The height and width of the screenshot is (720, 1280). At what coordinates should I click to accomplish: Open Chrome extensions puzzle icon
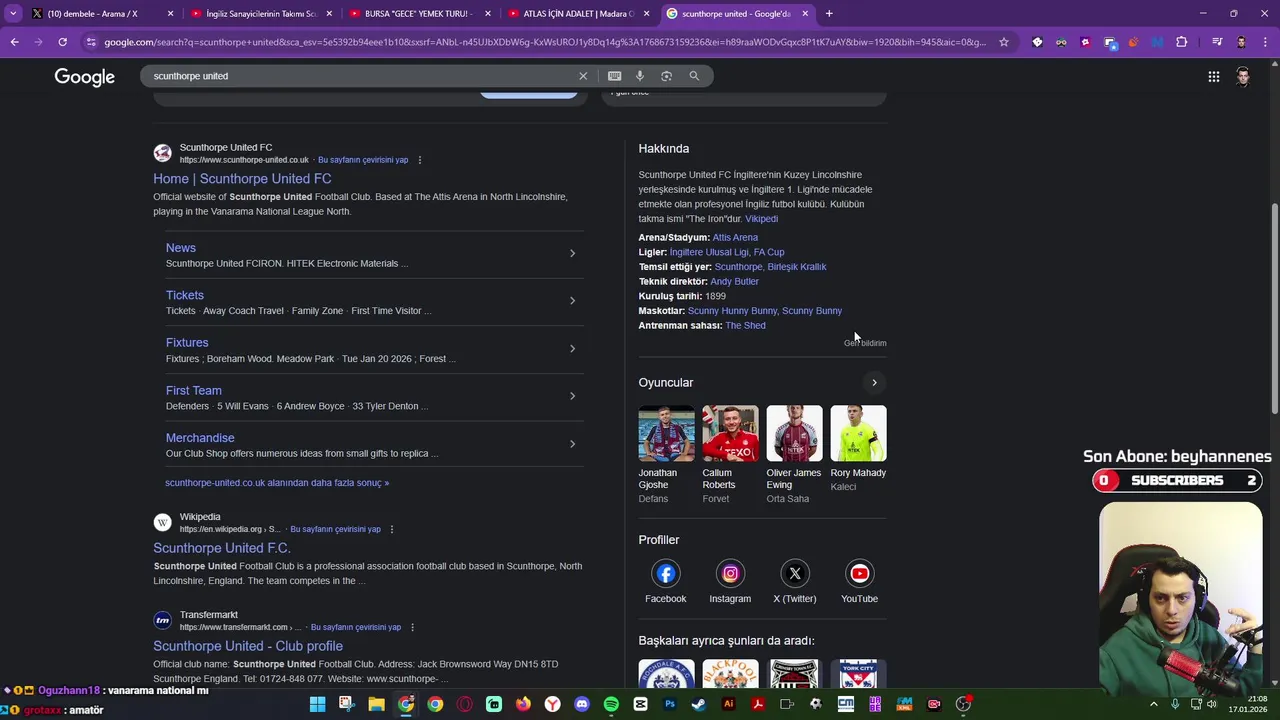point(1182,42)
